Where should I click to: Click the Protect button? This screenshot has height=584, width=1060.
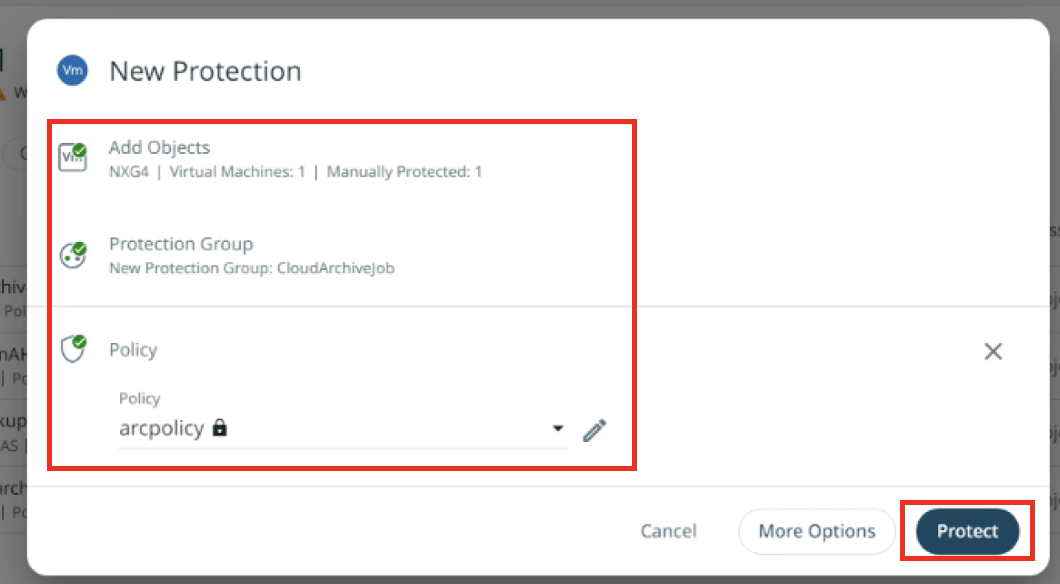(x=967, y=531)
